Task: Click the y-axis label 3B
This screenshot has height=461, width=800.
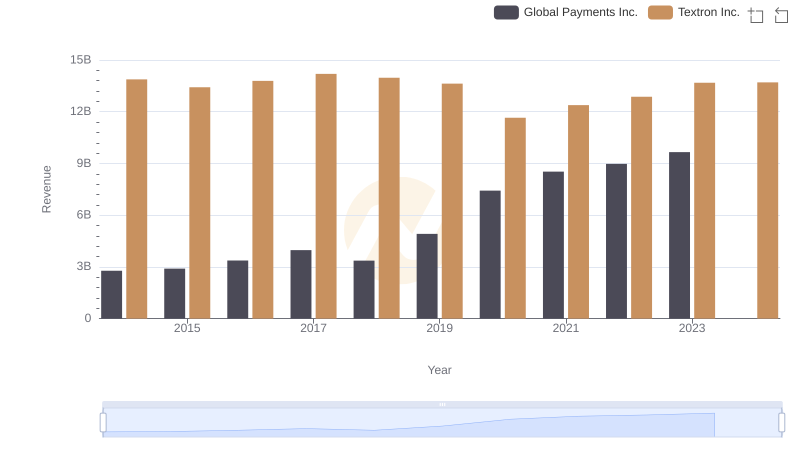Action: [84, 266]
